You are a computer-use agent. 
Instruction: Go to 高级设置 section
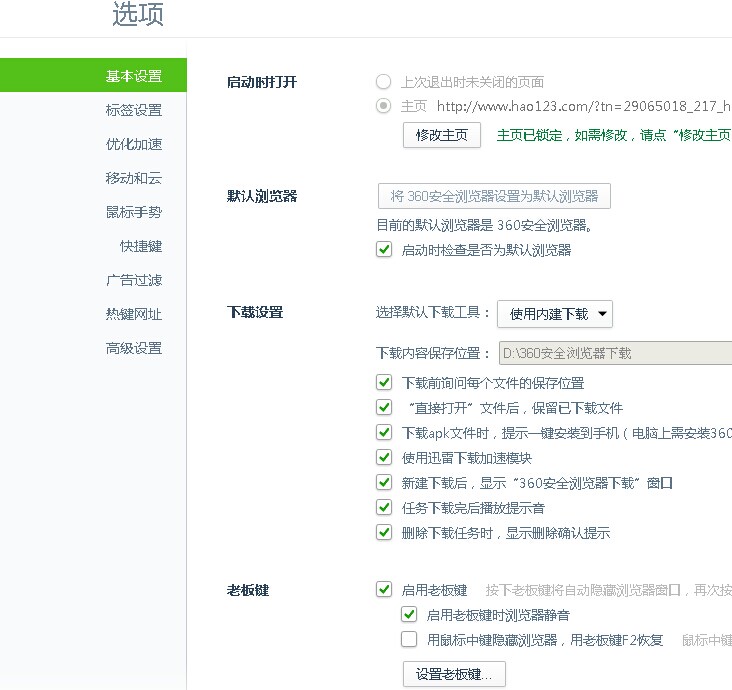[x=133, y=348]
